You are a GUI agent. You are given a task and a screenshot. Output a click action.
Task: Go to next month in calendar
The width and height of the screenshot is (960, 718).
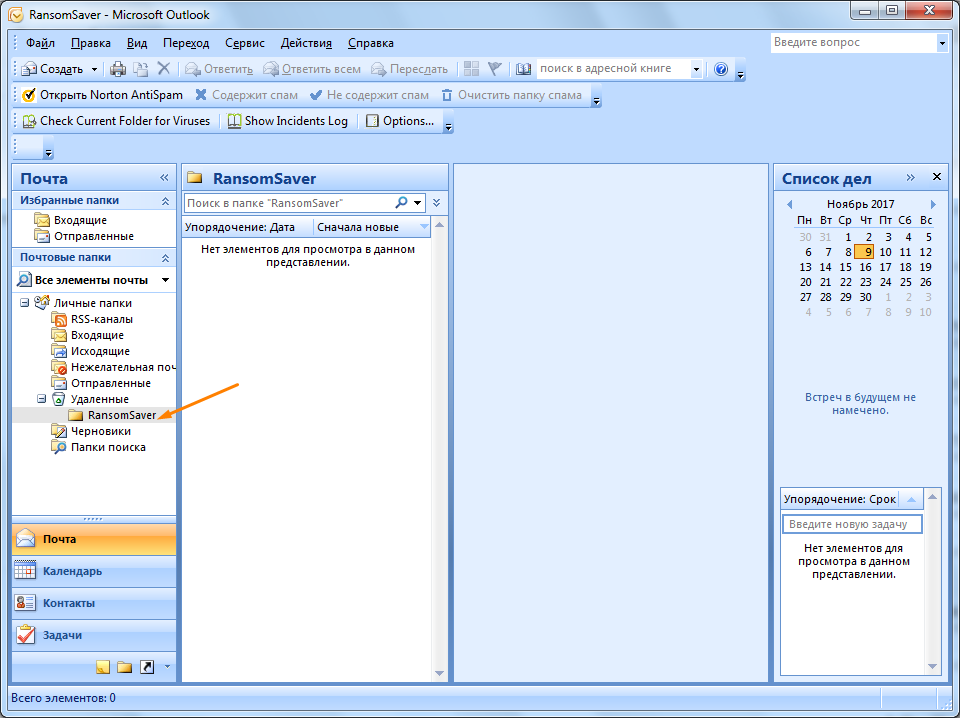933,204
